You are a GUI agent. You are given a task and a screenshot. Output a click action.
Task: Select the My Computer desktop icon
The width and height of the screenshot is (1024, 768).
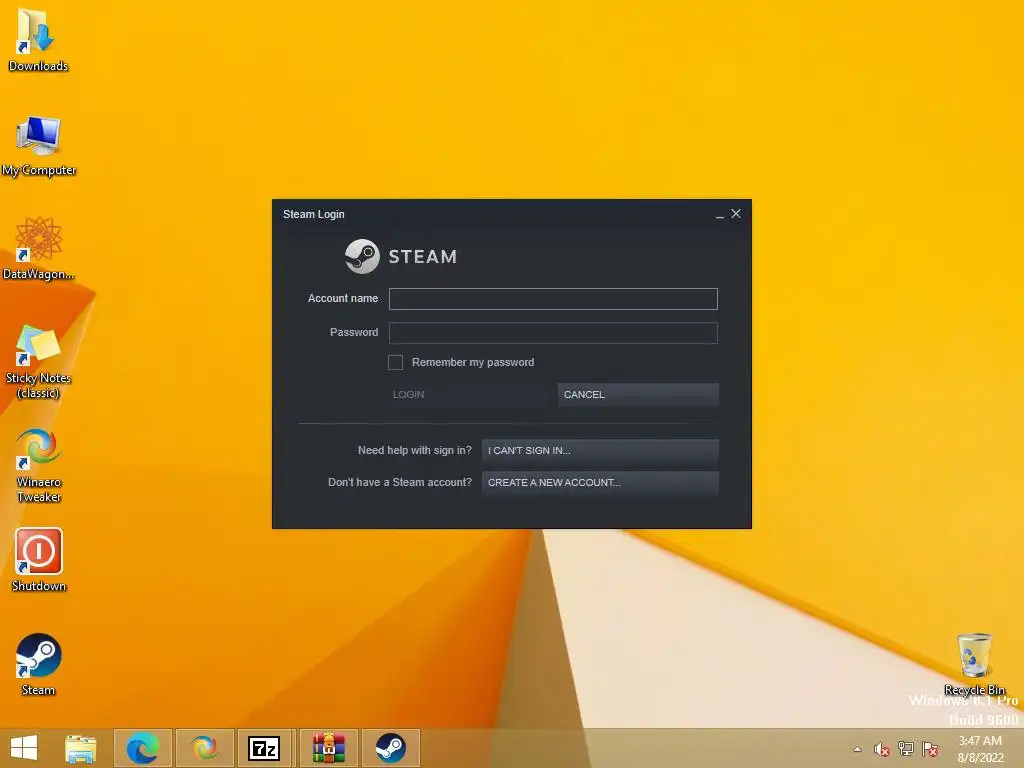pyautogui.click(x=39, y=145)
